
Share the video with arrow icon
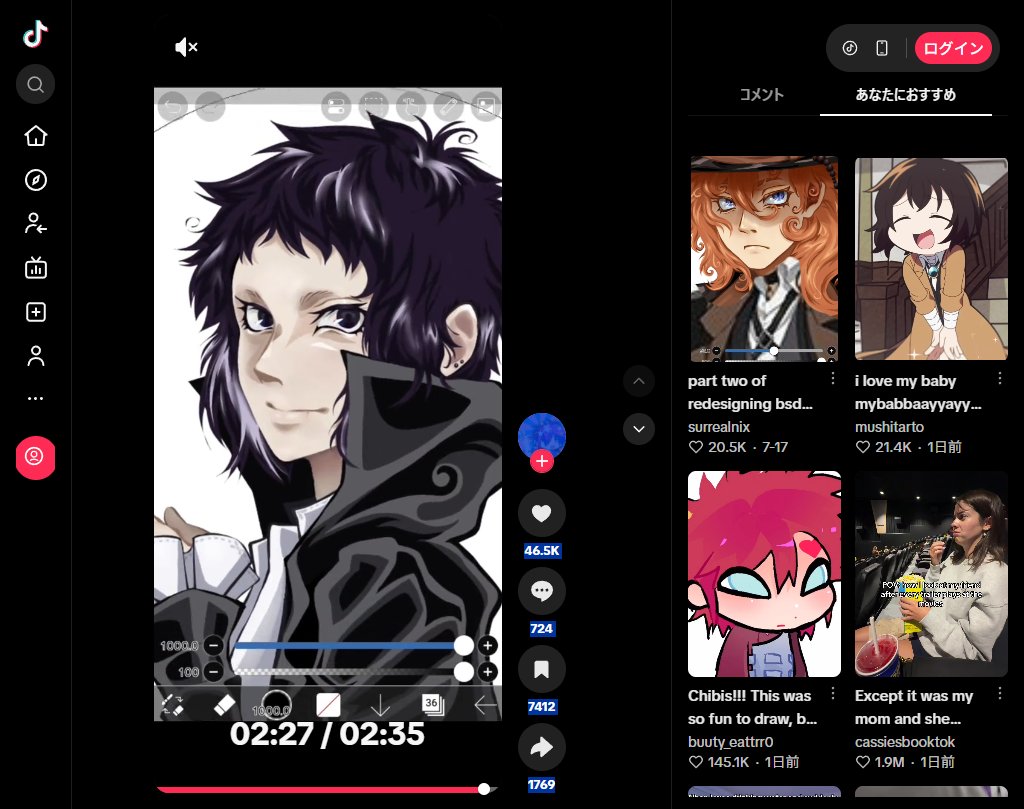coord(541,748)
